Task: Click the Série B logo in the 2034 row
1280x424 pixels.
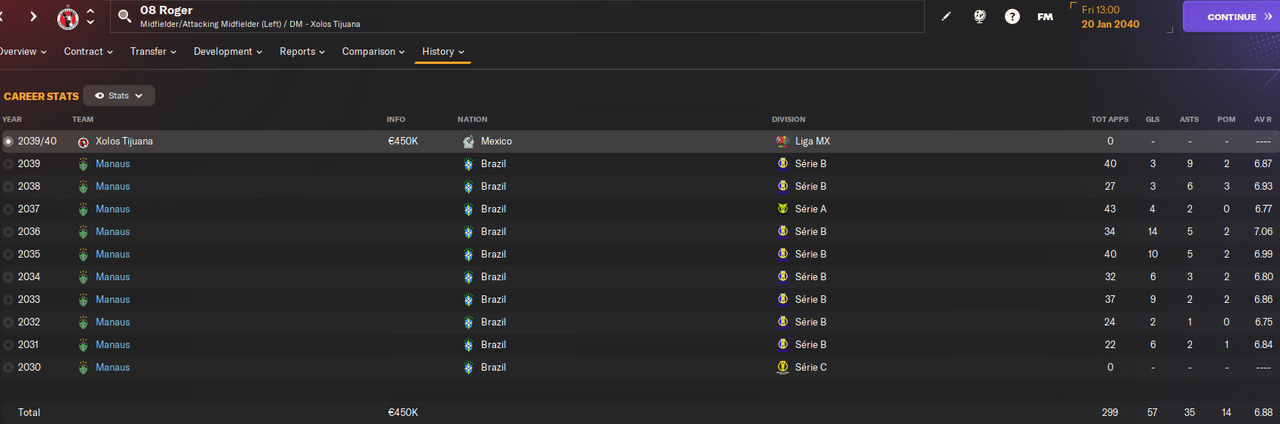Action: [x=782, y=277]
